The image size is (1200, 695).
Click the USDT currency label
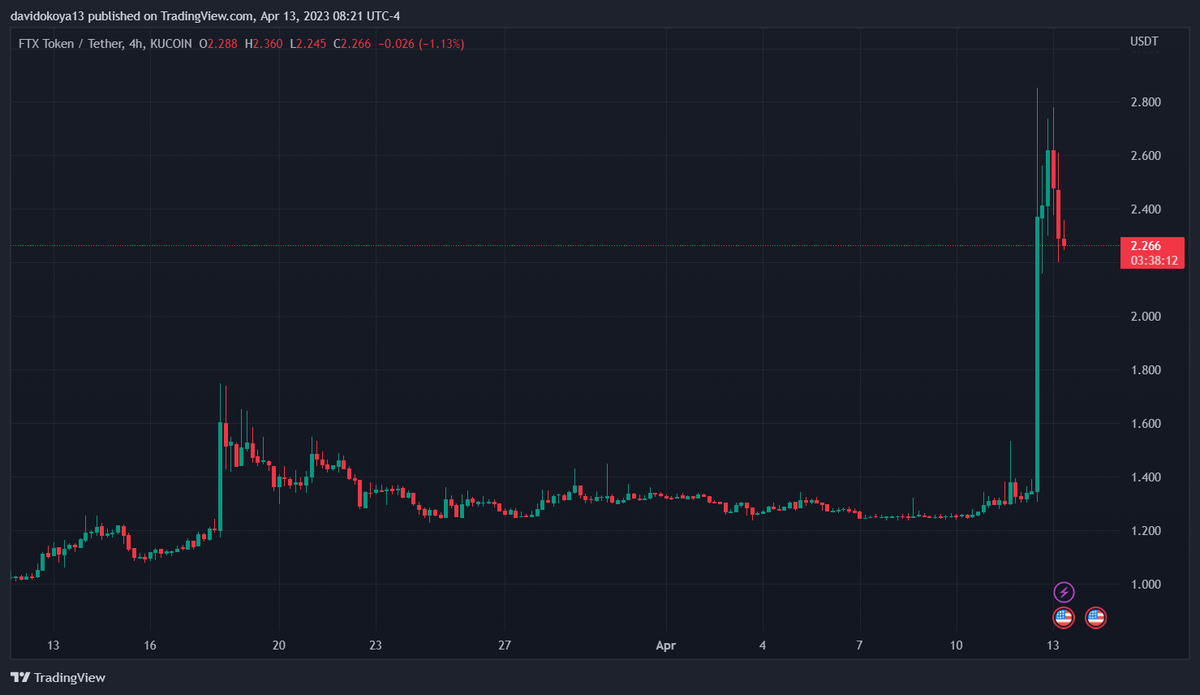1144,42
